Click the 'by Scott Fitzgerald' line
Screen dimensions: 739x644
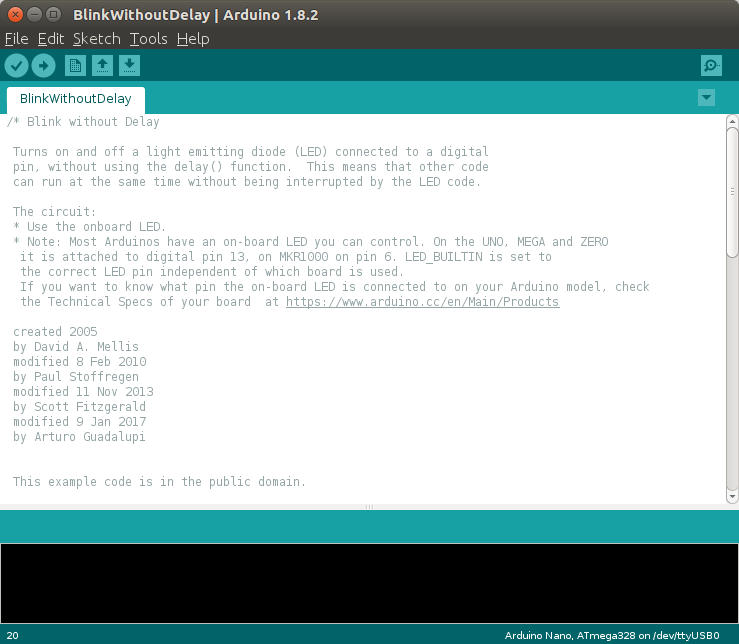point(79,407)
